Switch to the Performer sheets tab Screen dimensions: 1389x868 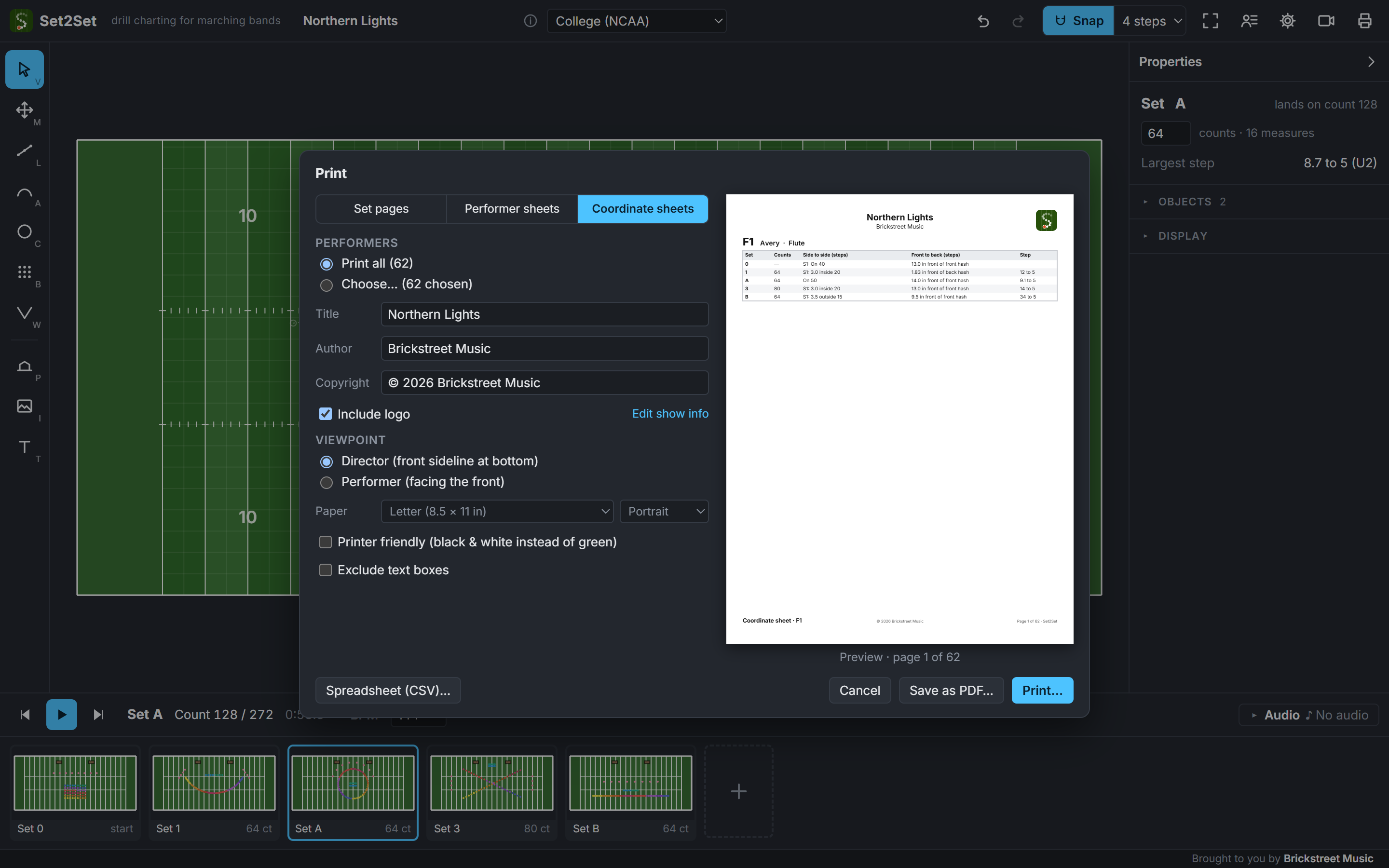(512, 209)
